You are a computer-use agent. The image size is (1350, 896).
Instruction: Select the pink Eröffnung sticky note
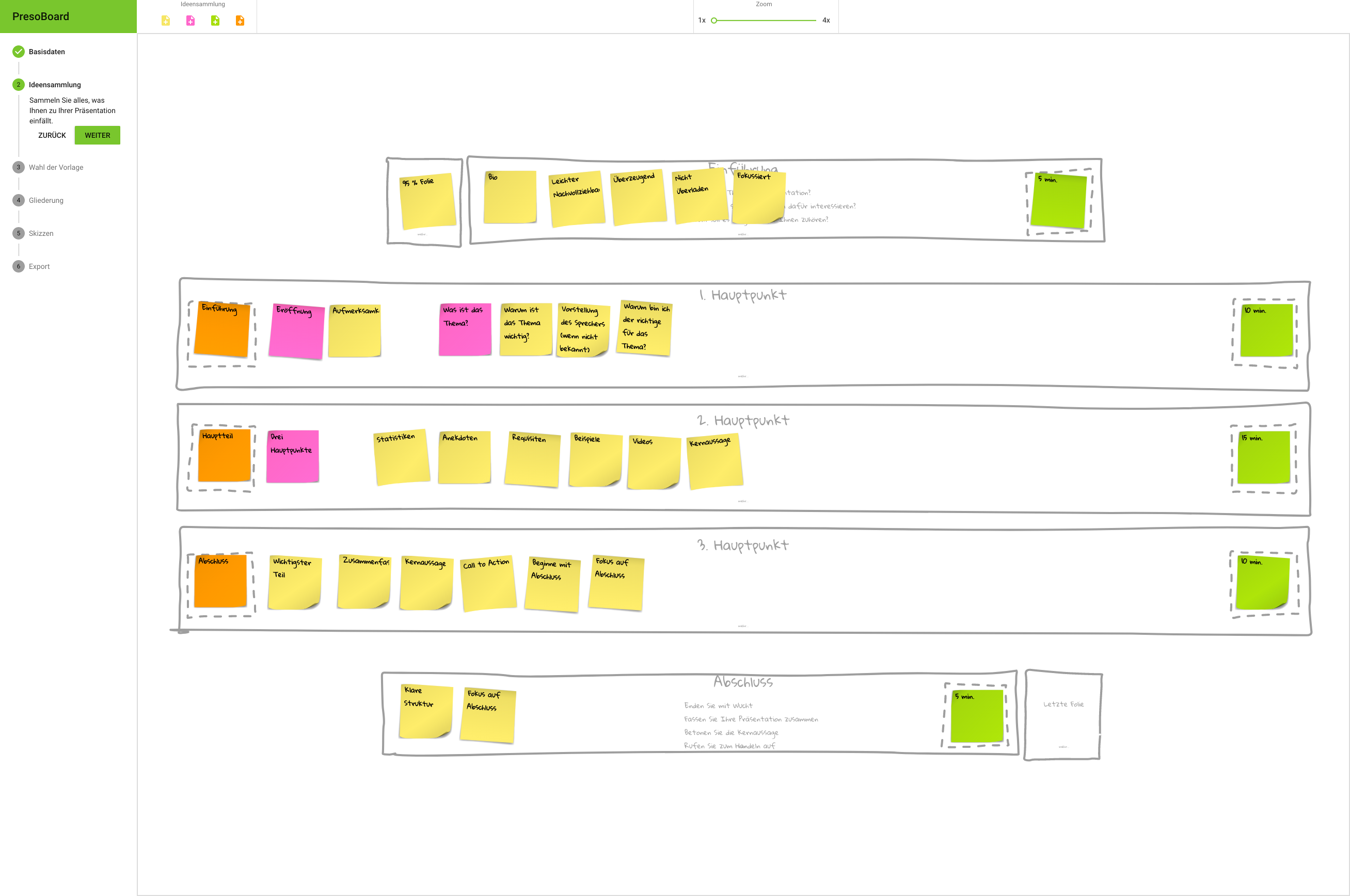[x=296, y=331]
